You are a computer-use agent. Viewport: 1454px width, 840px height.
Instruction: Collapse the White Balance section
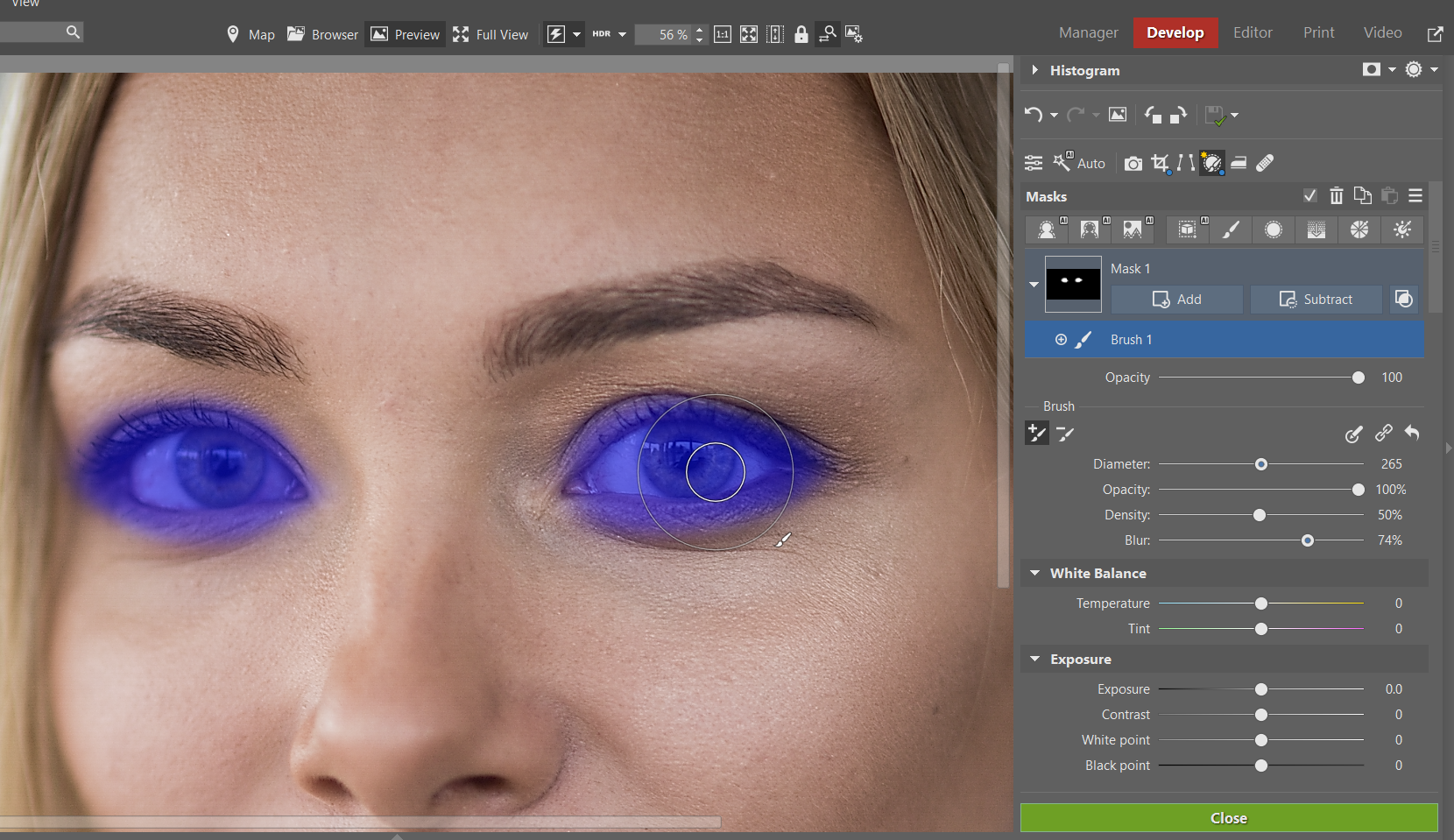(x=1035, y=573)
